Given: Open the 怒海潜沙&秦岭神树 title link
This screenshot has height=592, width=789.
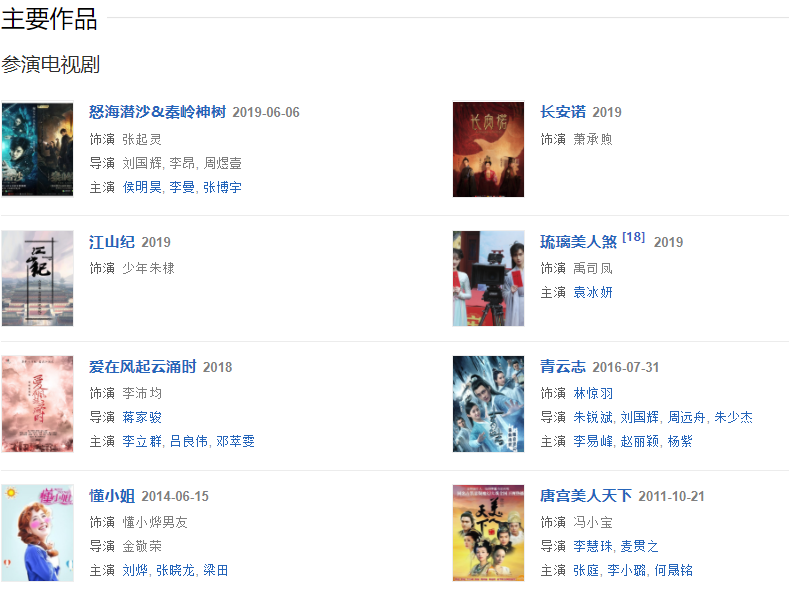Looking at the screenshot, I should [x=157, y=112].
